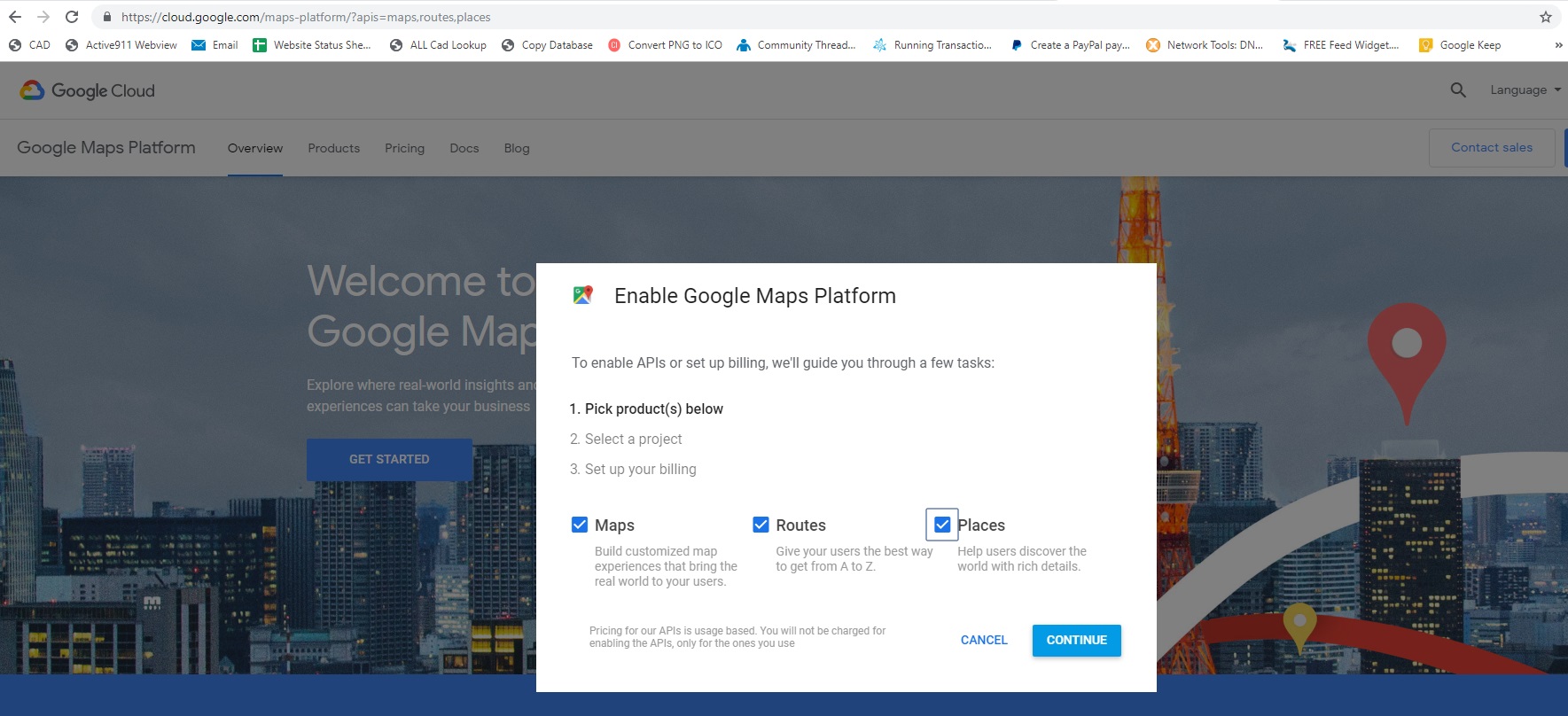The image size is (1568, 716).
Task: Click 'Select a project' step text
Action: click(634, 439)
